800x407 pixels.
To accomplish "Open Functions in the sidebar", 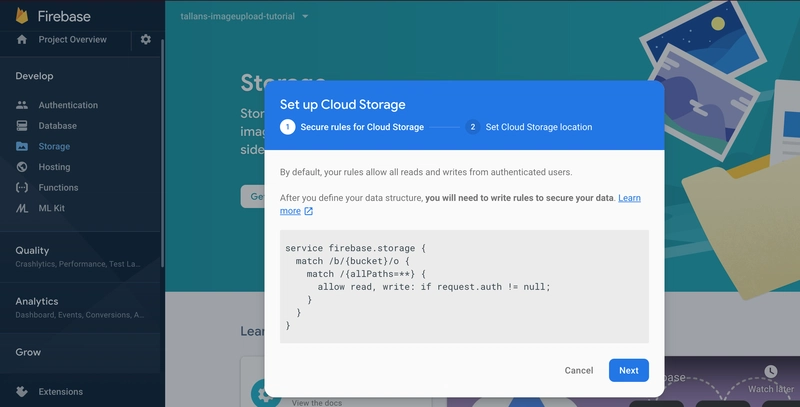I will [58, 187].
